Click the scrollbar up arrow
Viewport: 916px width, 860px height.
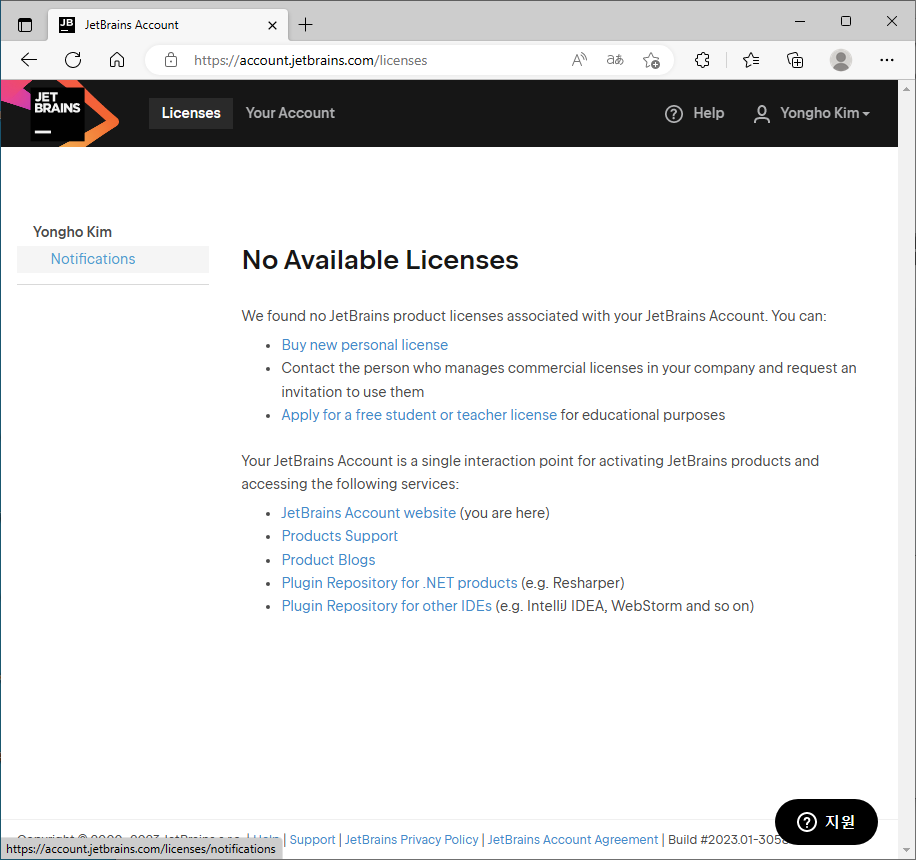pyautogui.click(x=906, y=89)
